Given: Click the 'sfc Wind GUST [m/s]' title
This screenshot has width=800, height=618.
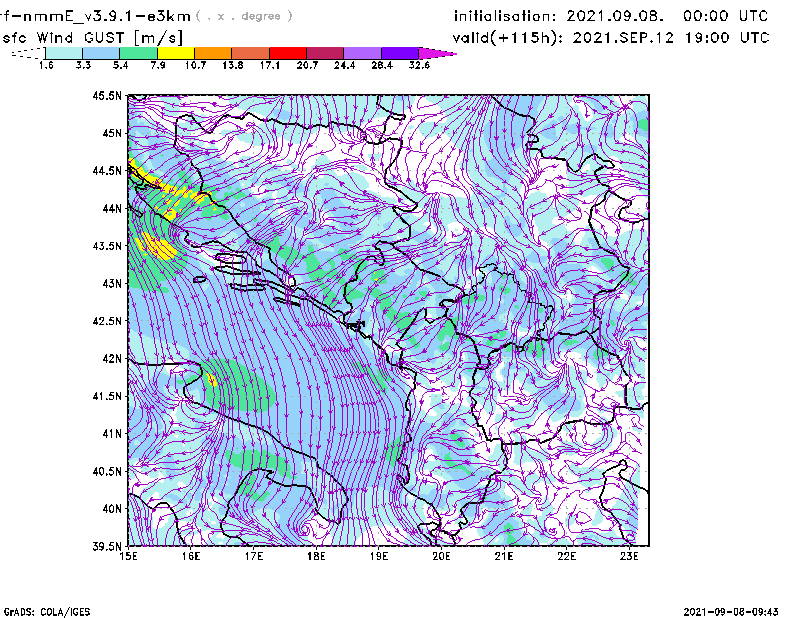Looking at the screenshot, I should pyautogui.click(x=92, y=38).
